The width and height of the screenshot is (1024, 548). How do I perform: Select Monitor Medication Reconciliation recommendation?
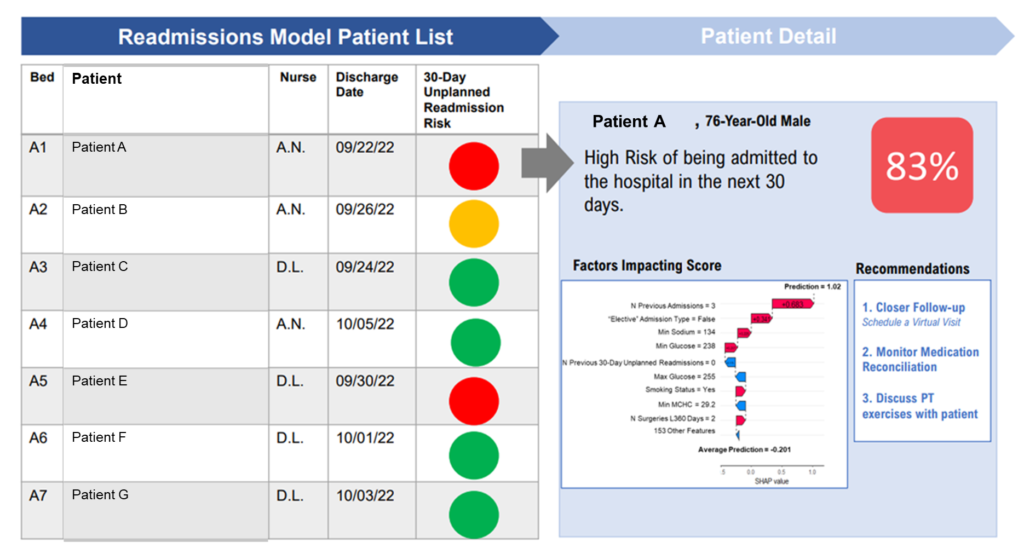[920, 359]
